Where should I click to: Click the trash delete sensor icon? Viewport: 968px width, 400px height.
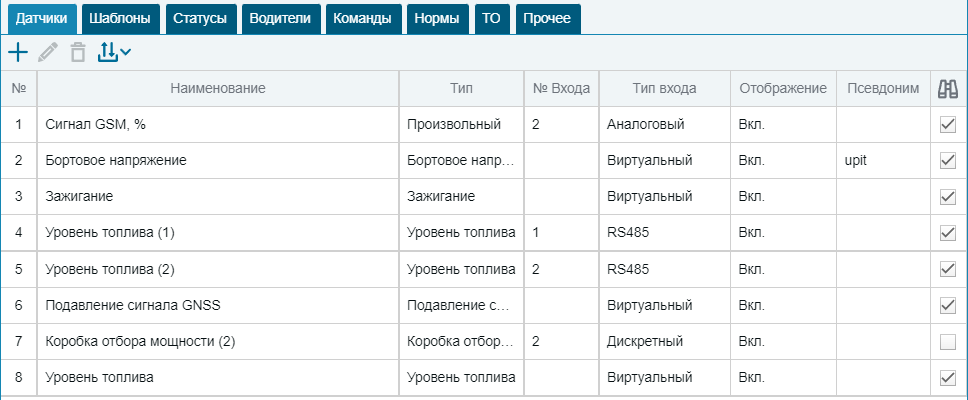coord(77,52)
